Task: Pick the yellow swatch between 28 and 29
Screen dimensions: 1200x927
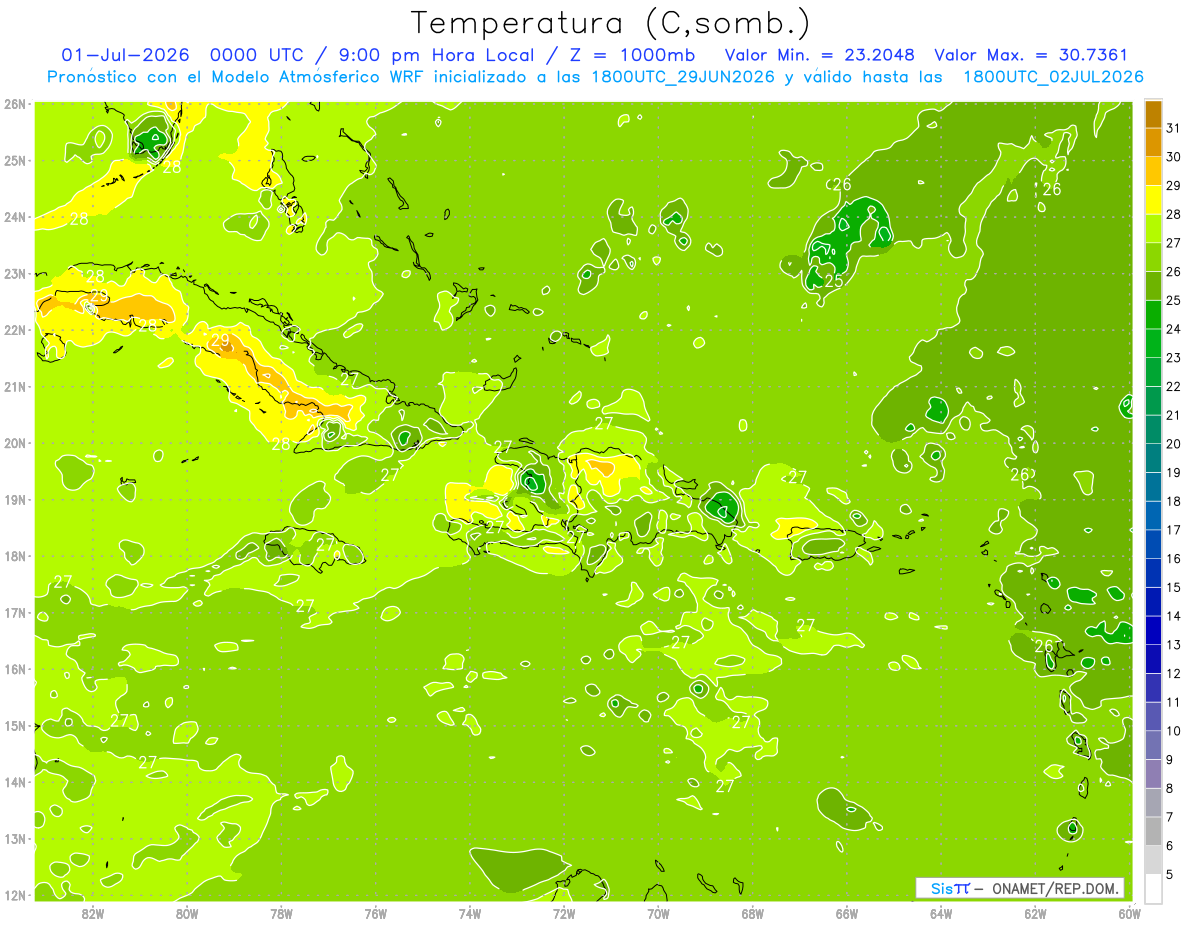Action: 1153,200
